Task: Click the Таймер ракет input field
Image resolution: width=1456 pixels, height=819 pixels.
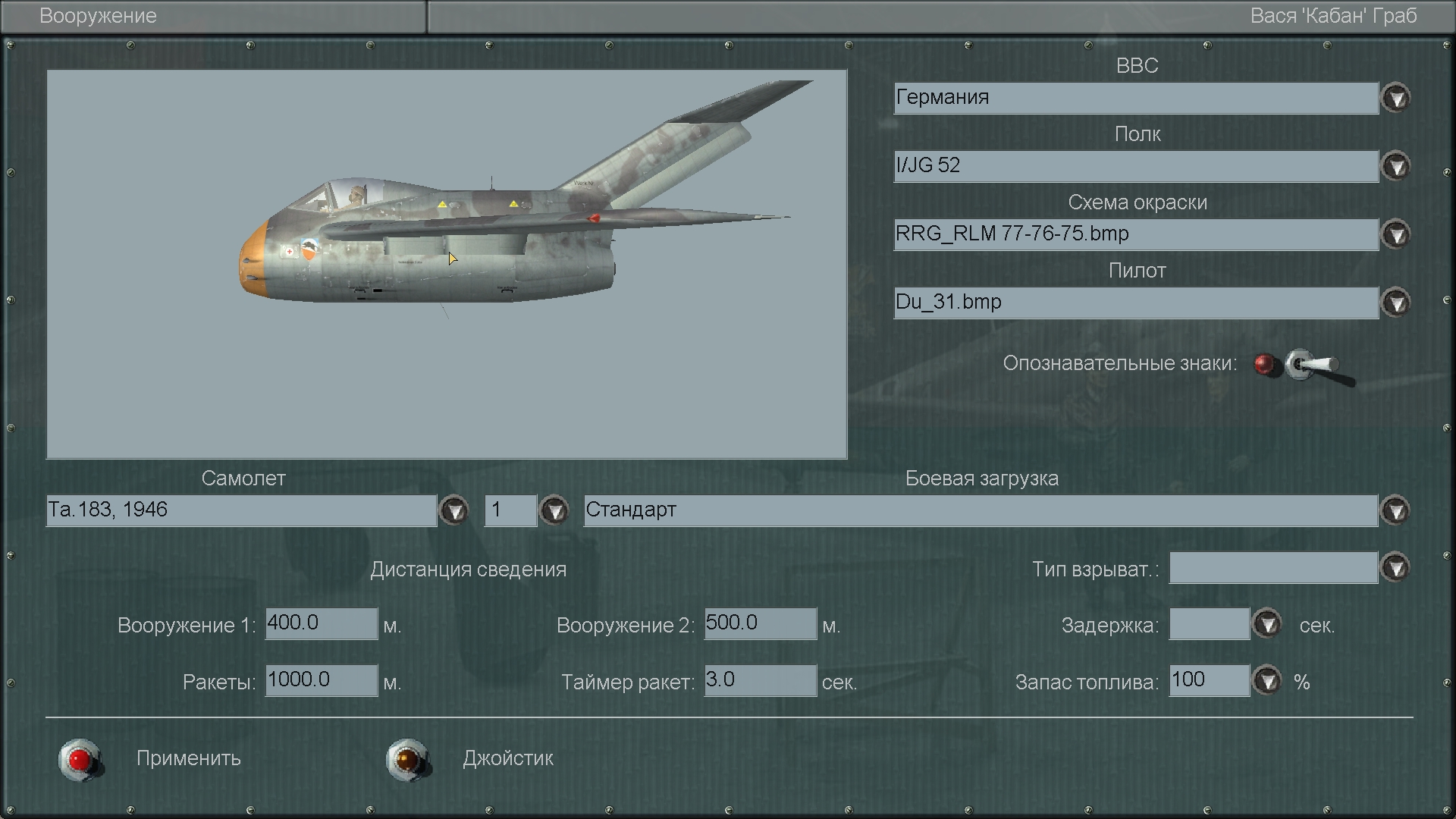Action: (x=760, y=680)
